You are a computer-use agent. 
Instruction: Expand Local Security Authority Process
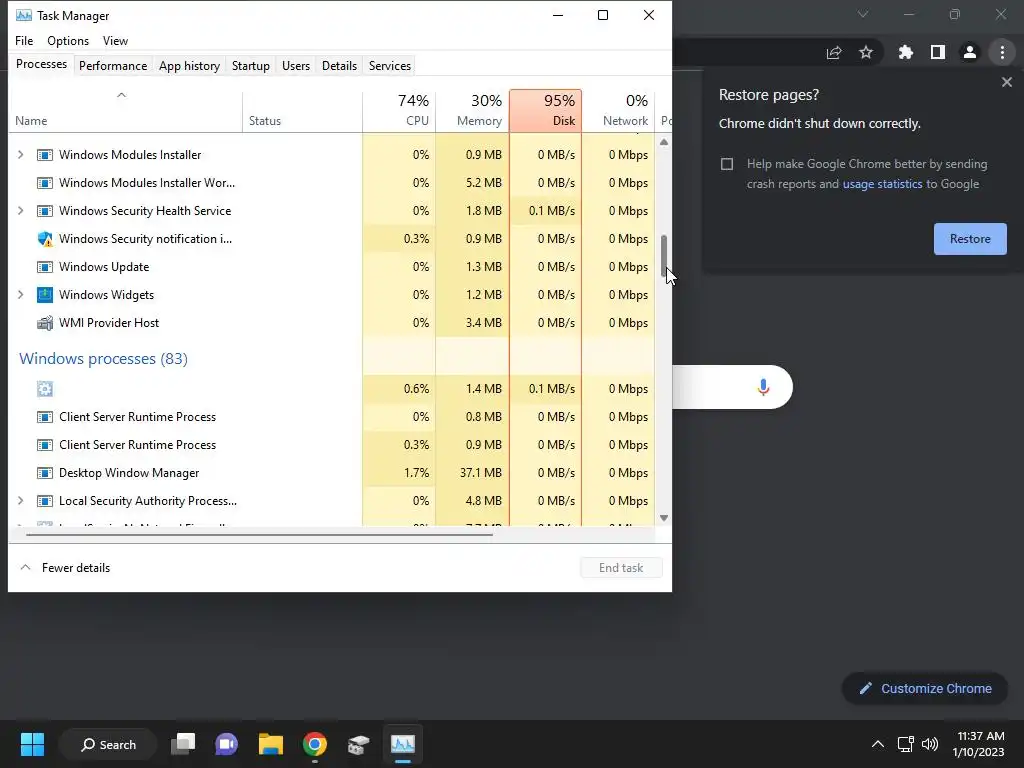[x=20, y=501]
